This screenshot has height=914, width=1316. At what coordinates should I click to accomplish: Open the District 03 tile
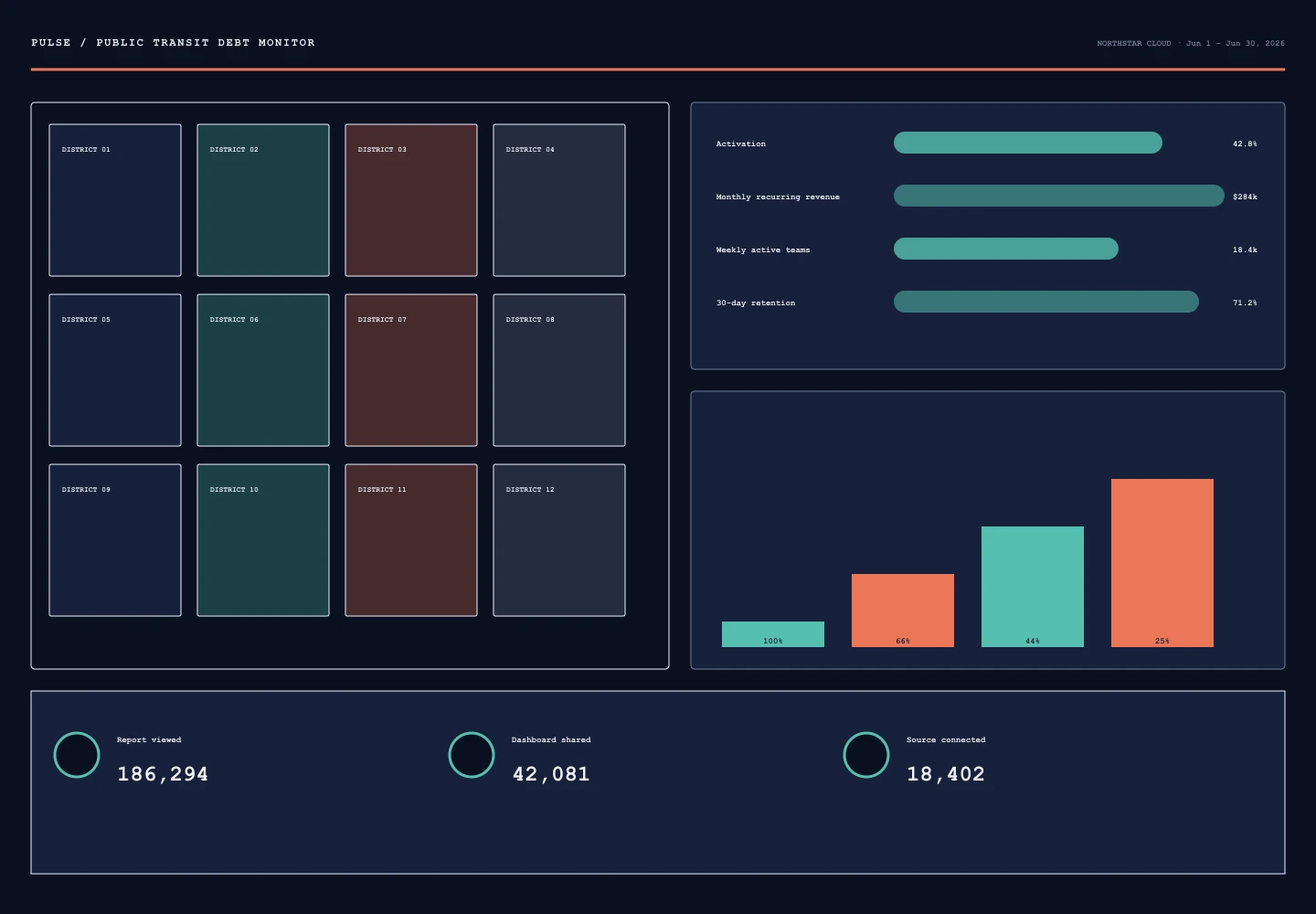coord(411,200)
